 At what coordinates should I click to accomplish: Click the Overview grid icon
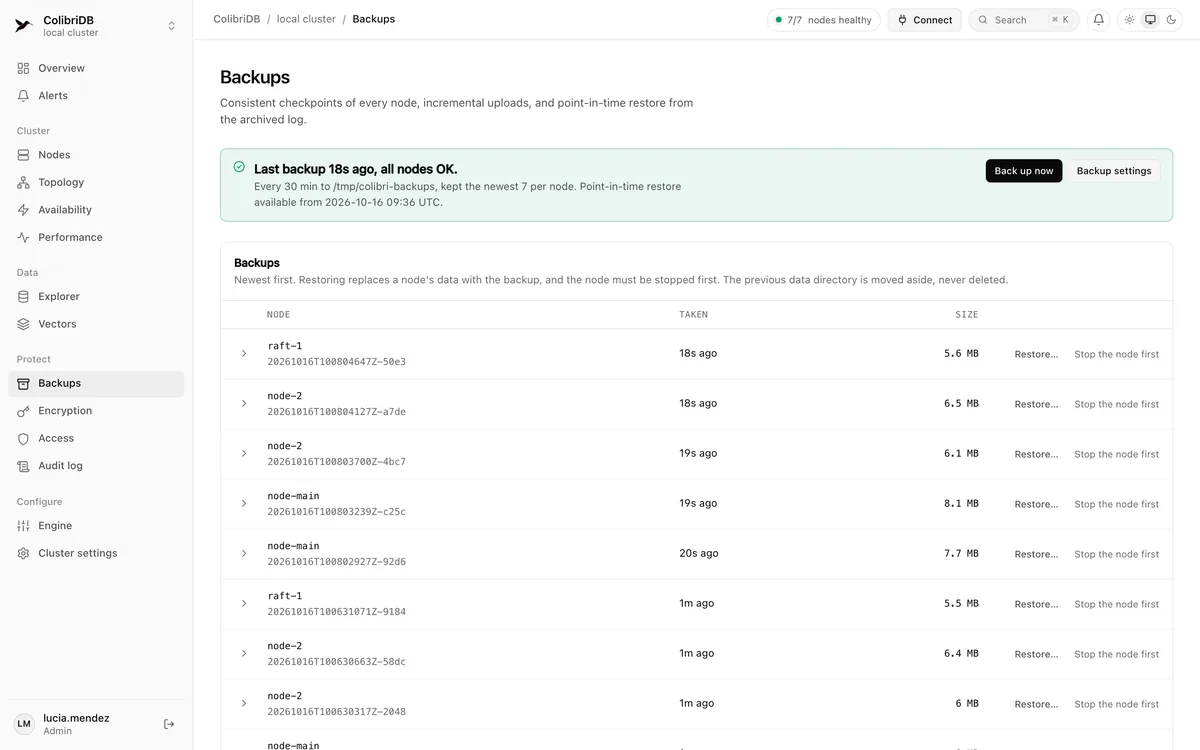coord(24,68)
